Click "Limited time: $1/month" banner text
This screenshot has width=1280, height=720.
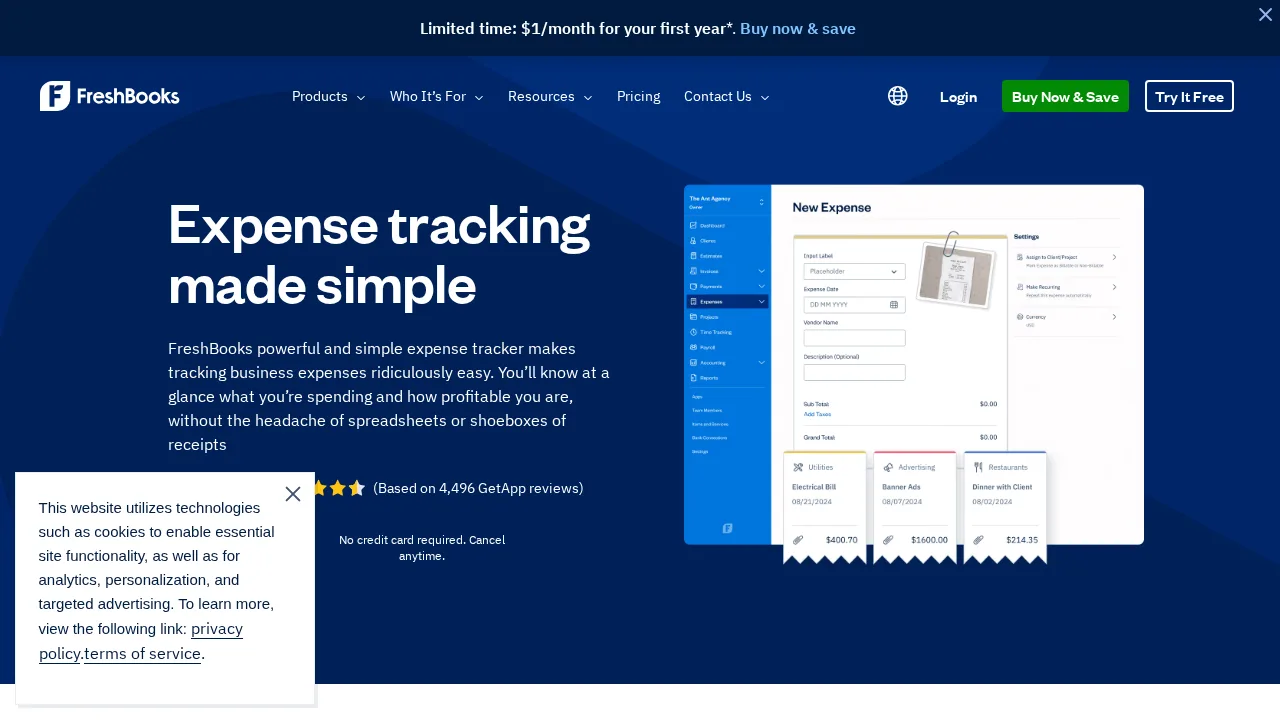[578, 28]
